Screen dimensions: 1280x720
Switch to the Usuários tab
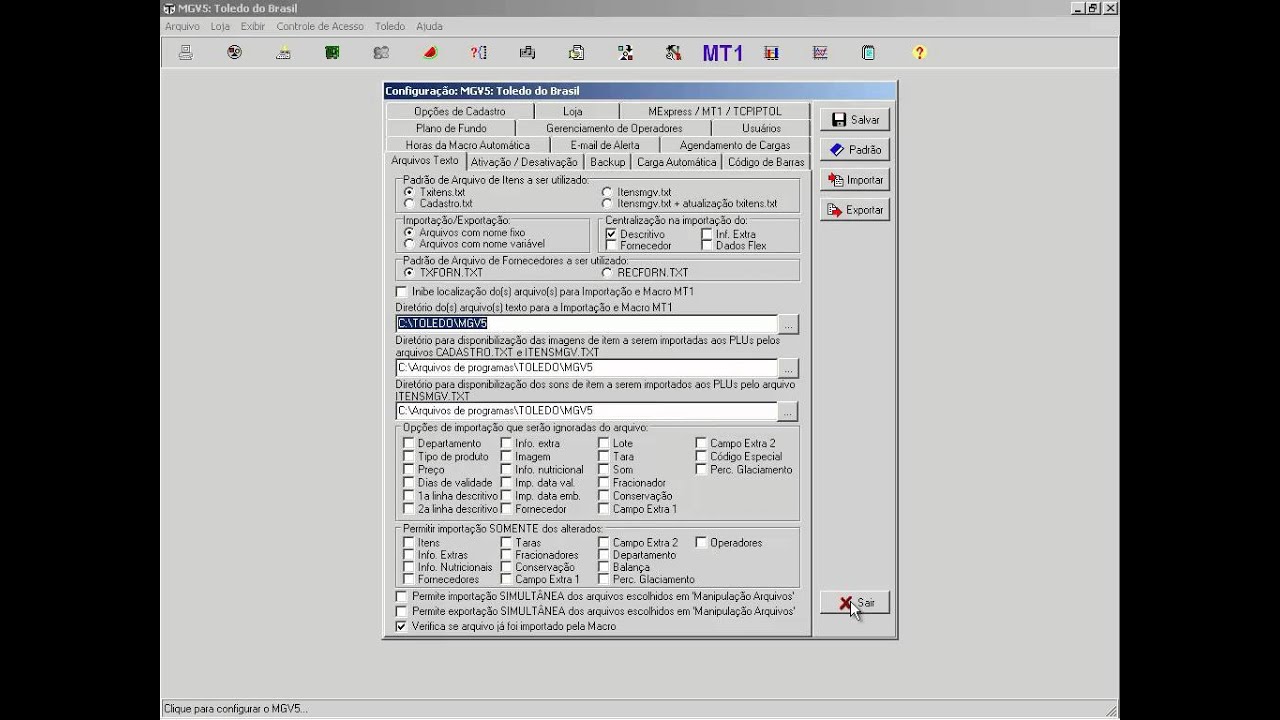click(x=762, y=128)
